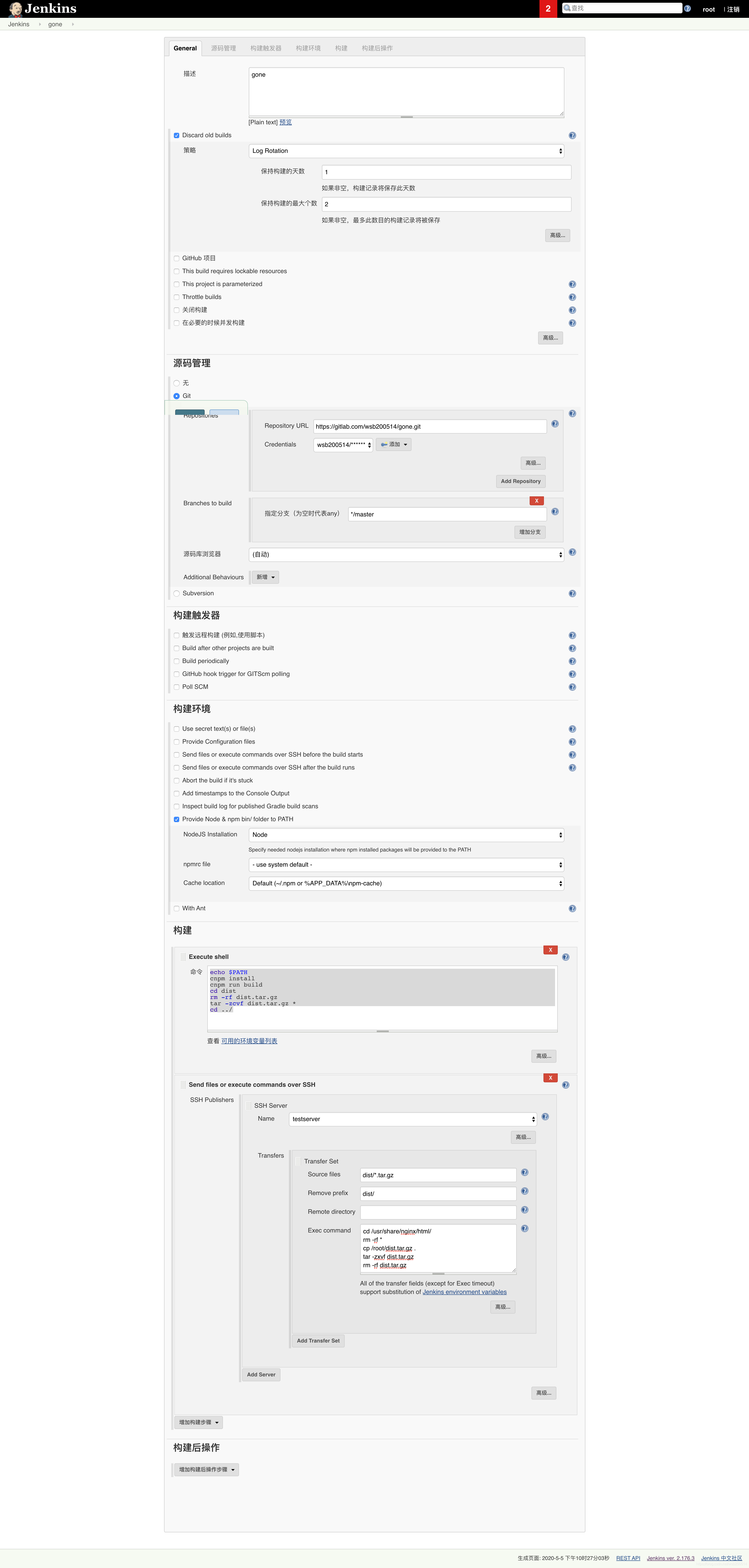Click search box help icon in header

point(687,8)
